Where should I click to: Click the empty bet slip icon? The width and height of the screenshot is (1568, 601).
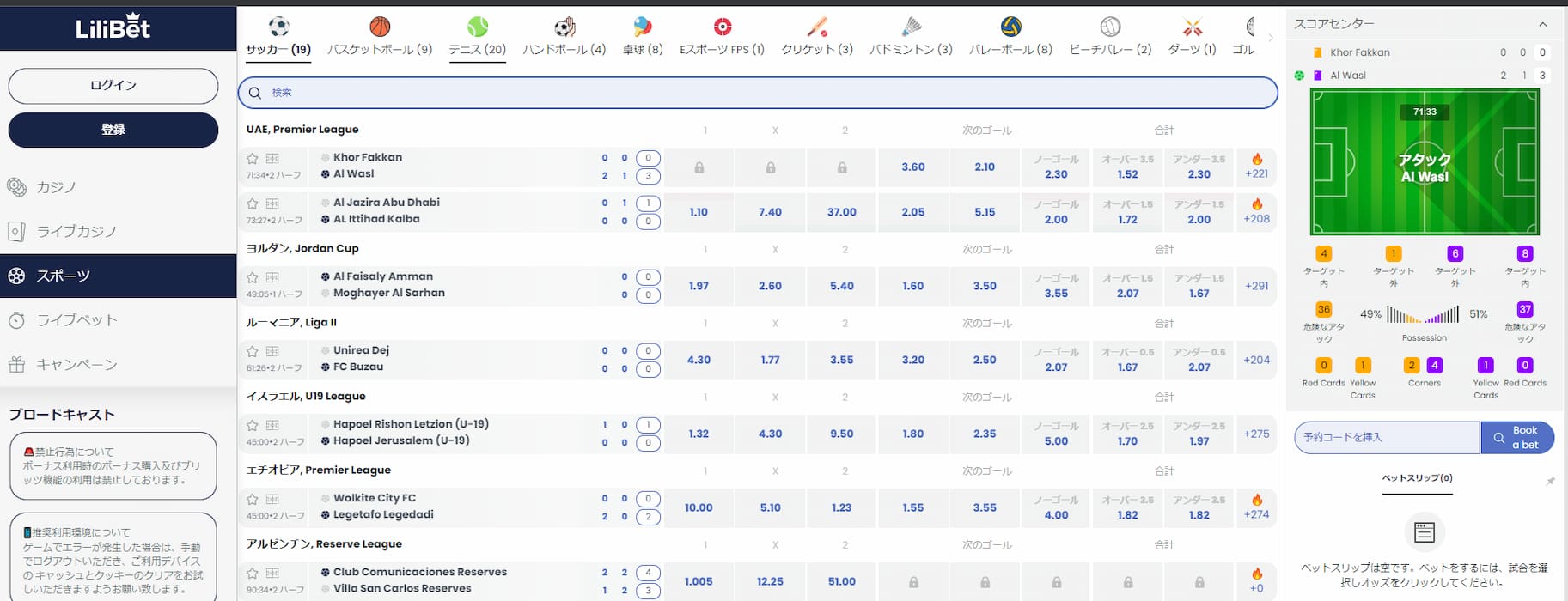point(1424,532)
